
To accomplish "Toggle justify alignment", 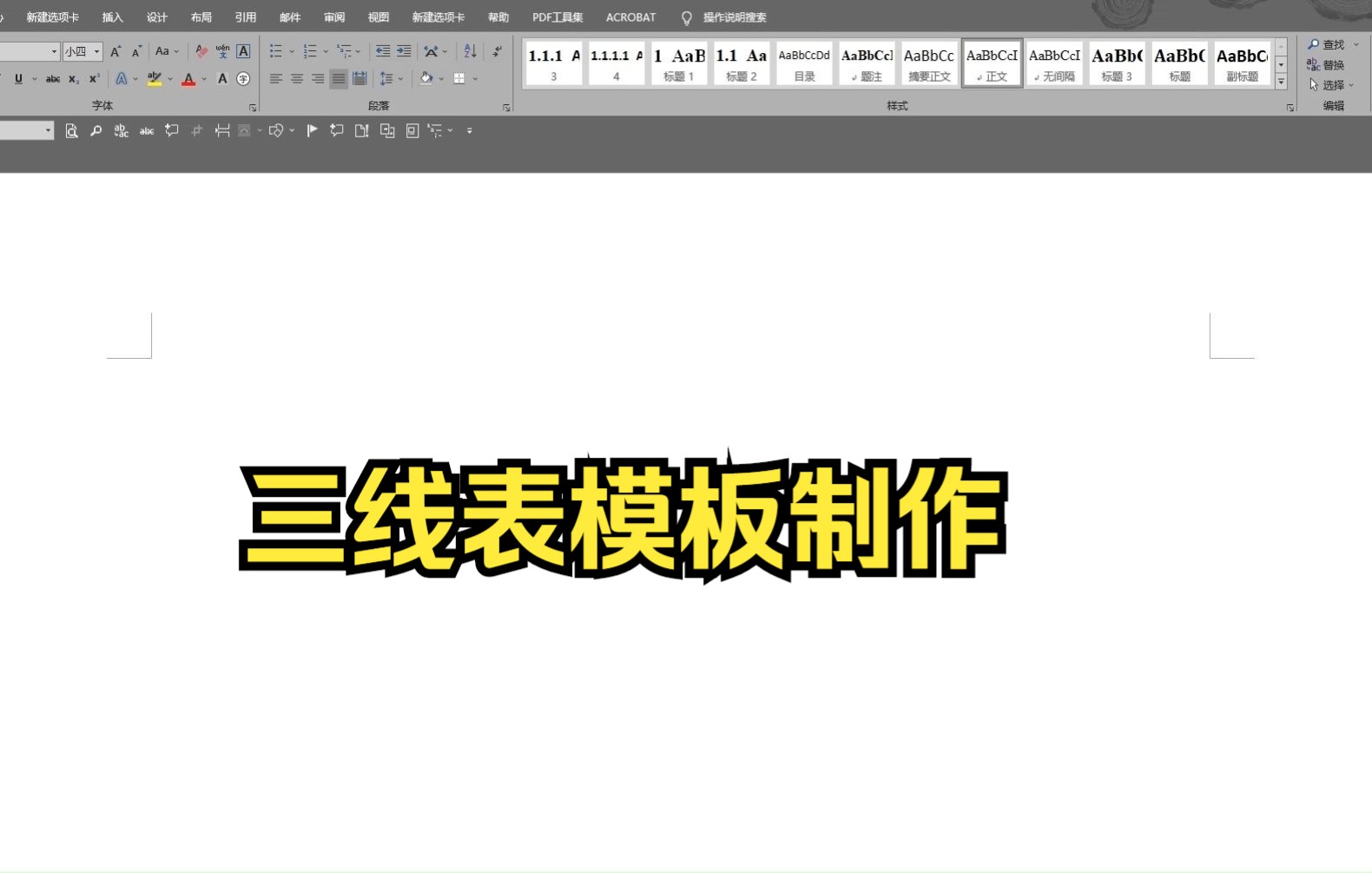I will 339,78.
